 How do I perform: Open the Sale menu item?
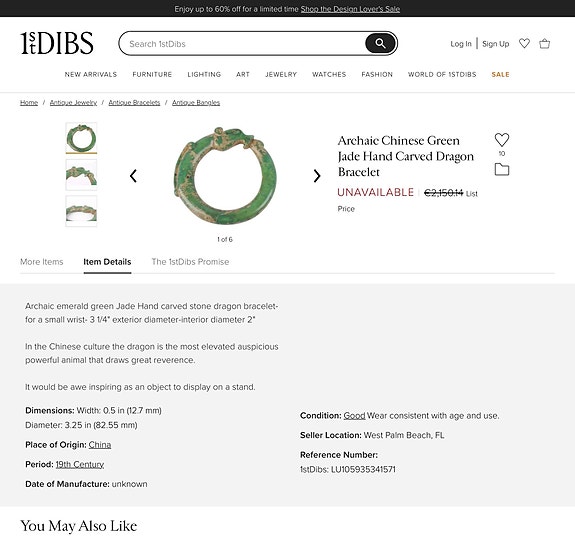click(501, 74)
